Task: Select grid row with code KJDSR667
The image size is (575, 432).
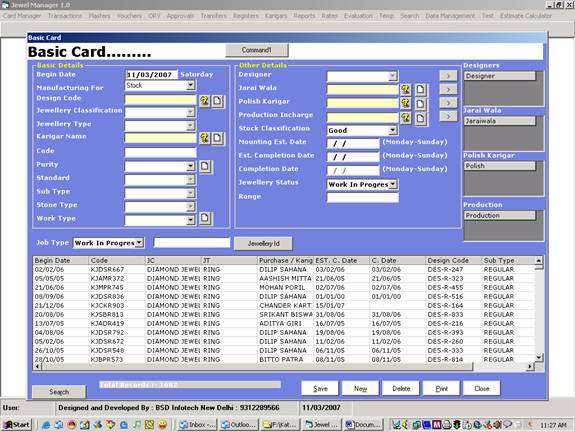Action: 284,270
